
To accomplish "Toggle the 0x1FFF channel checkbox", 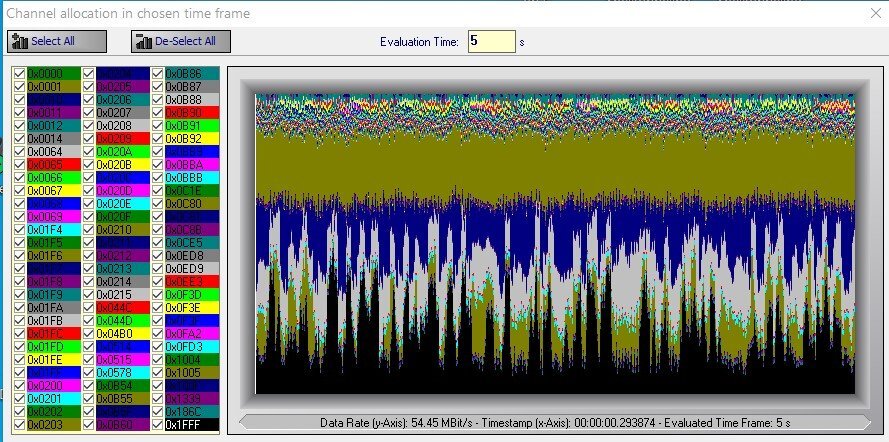I will coord(158,425).
